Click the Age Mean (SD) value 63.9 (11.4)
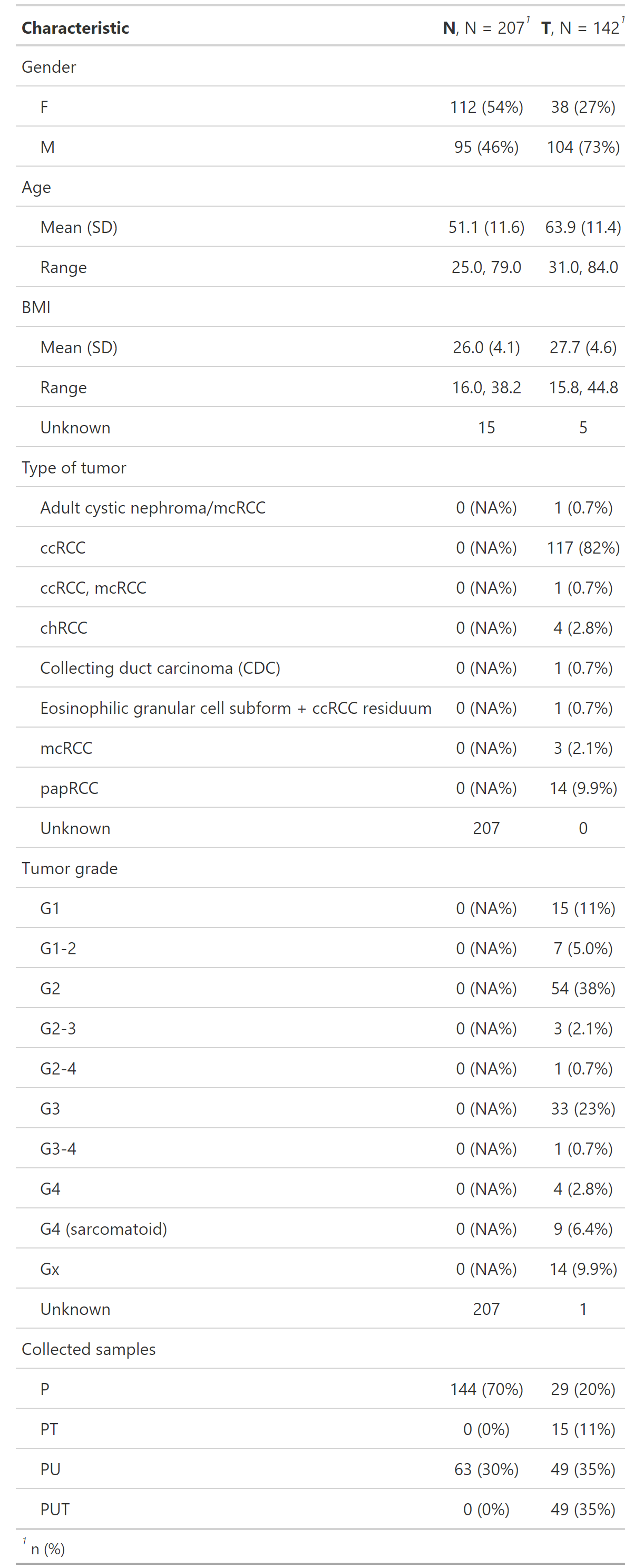 582,227
